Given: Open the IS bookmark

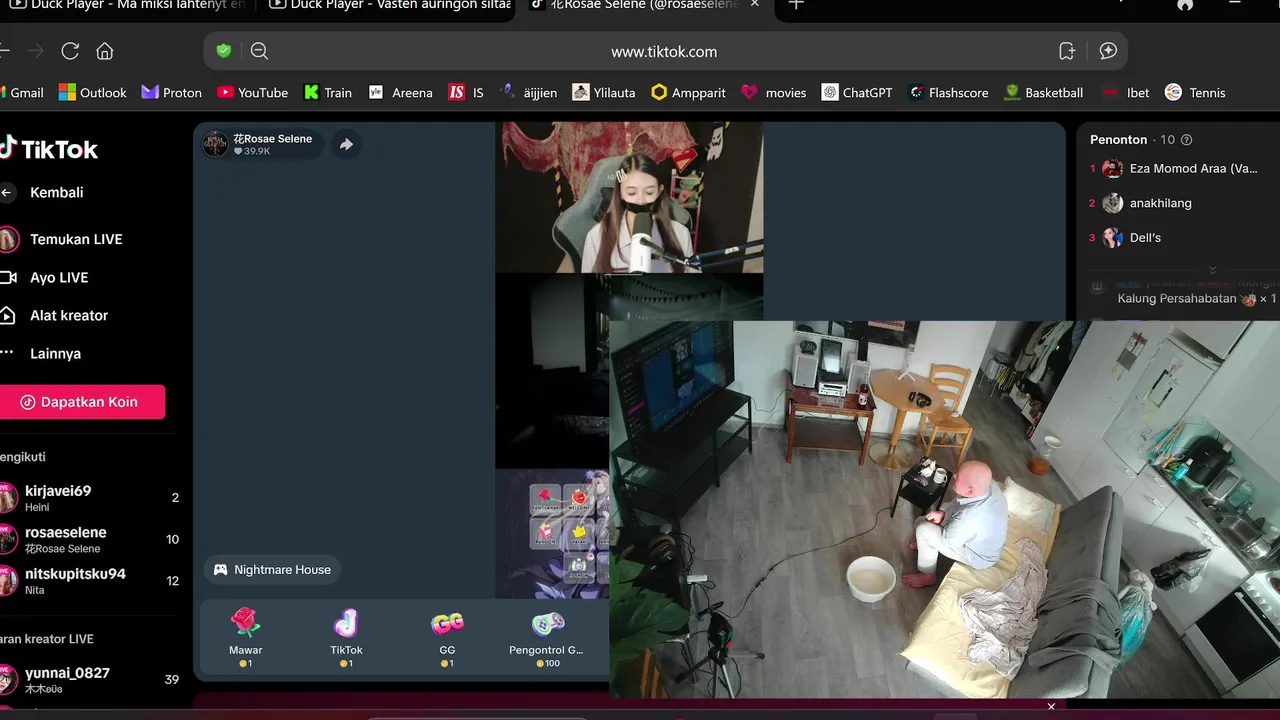Looking at the screenshot, I should pyautogui.click(x=466, y=92).
